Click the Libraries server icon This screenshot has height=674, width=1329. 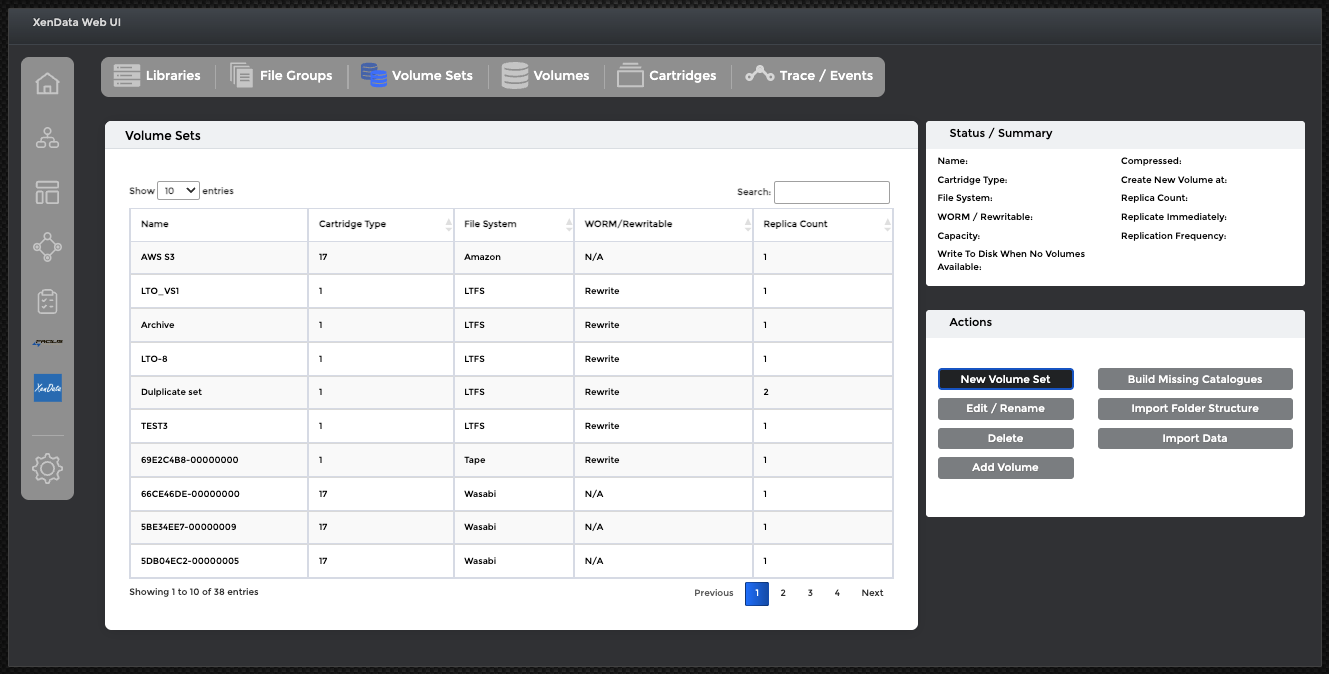click(126, 76)
